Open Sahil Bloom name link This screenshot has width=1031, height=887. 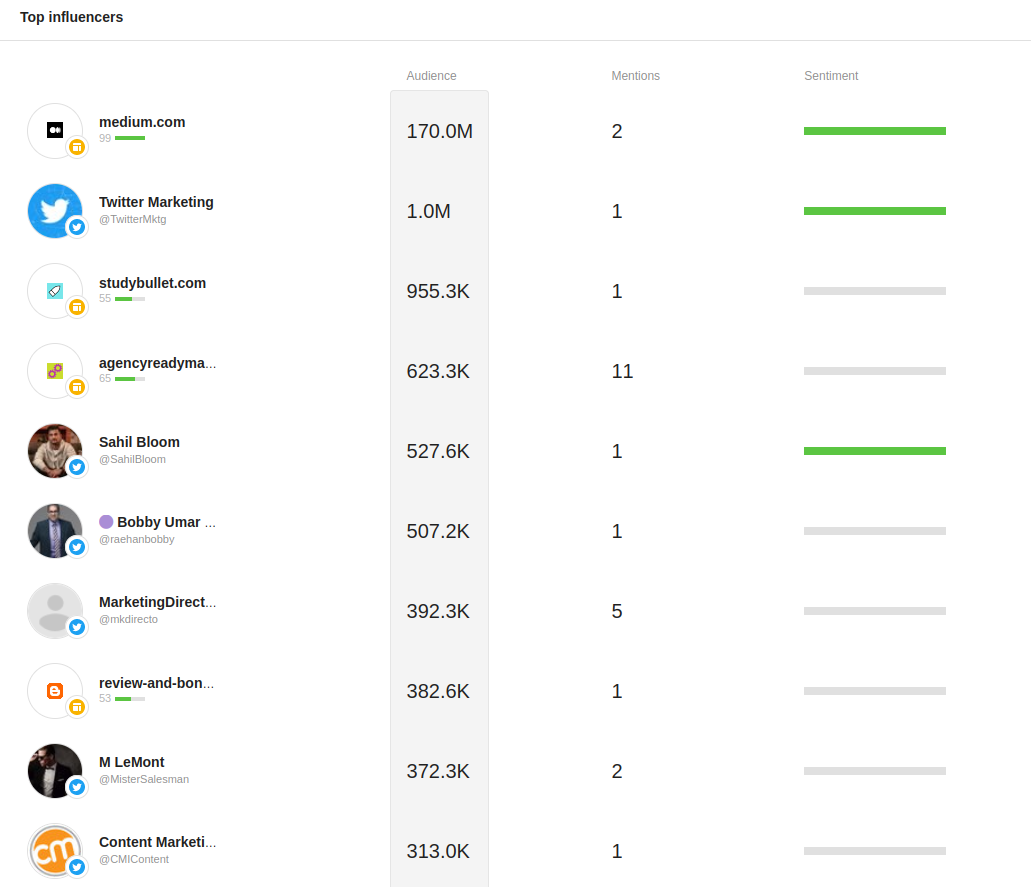pyautogui.click(x=139, y=442)
